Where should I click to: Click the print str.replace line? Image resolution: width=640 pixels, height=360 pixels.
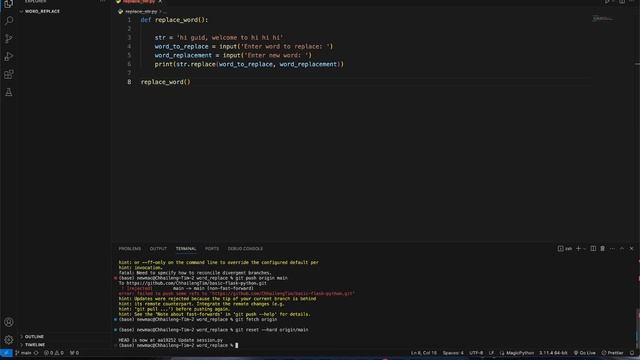click(249, 64)
